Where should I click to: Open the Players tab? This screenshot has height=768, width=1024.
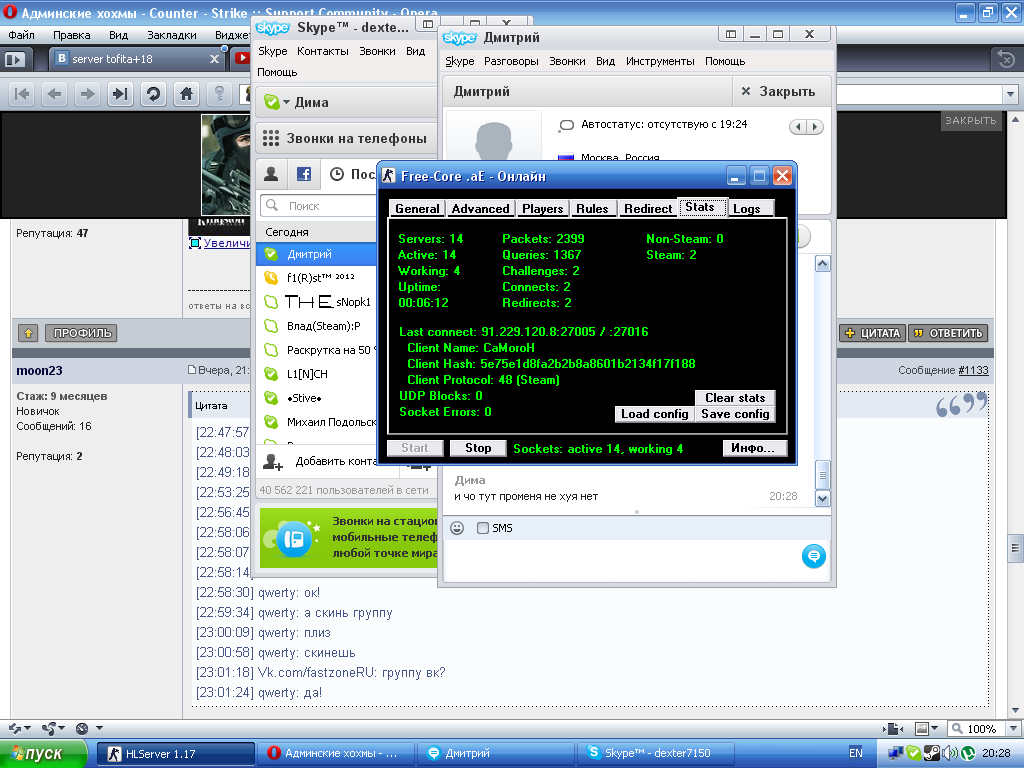(x=542, y=209)
